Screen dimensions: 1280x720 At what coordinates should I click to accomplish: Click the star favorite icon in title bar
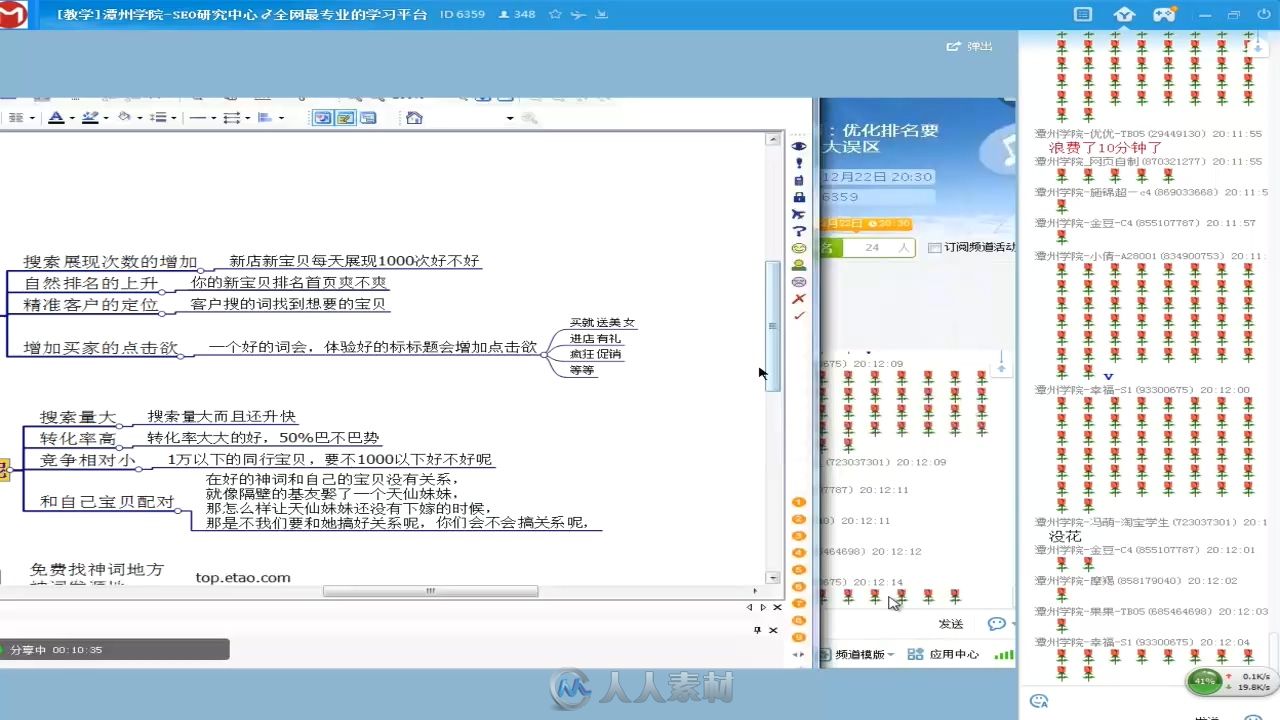pyautogui.click(x=555, y=14)
